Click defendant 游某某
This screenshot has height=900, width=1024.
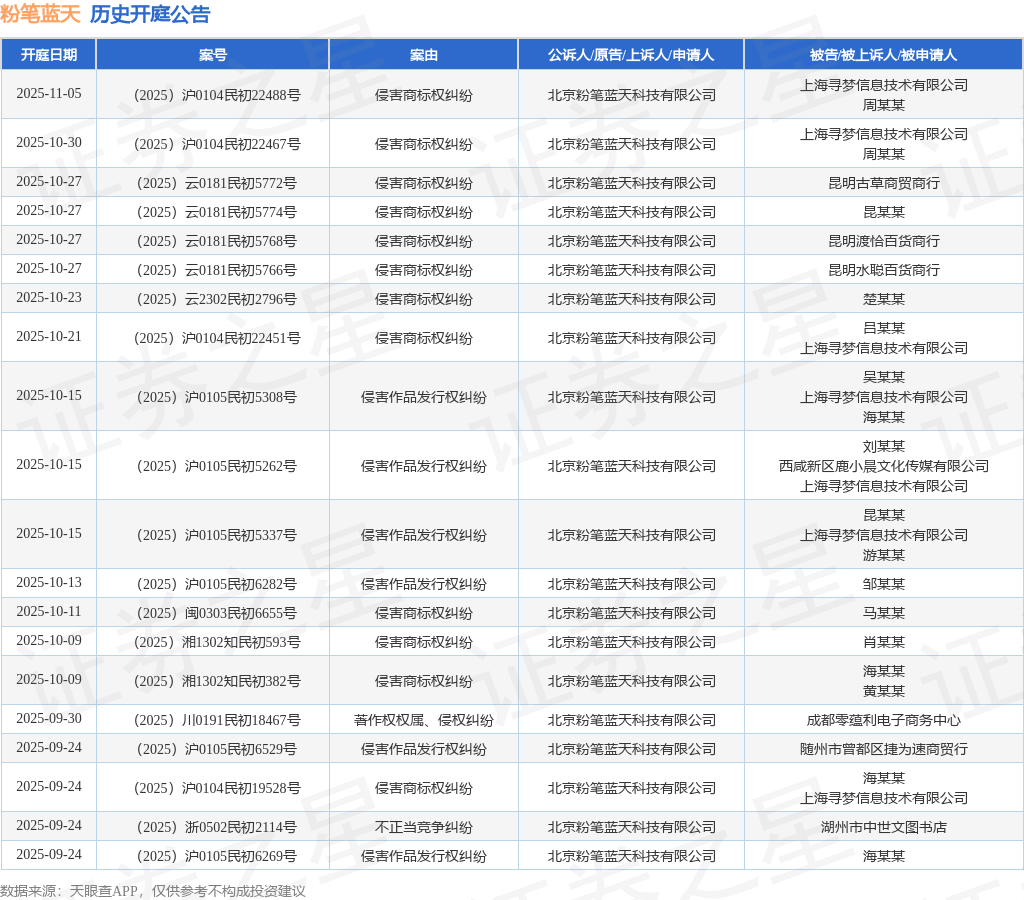point(884,555)
